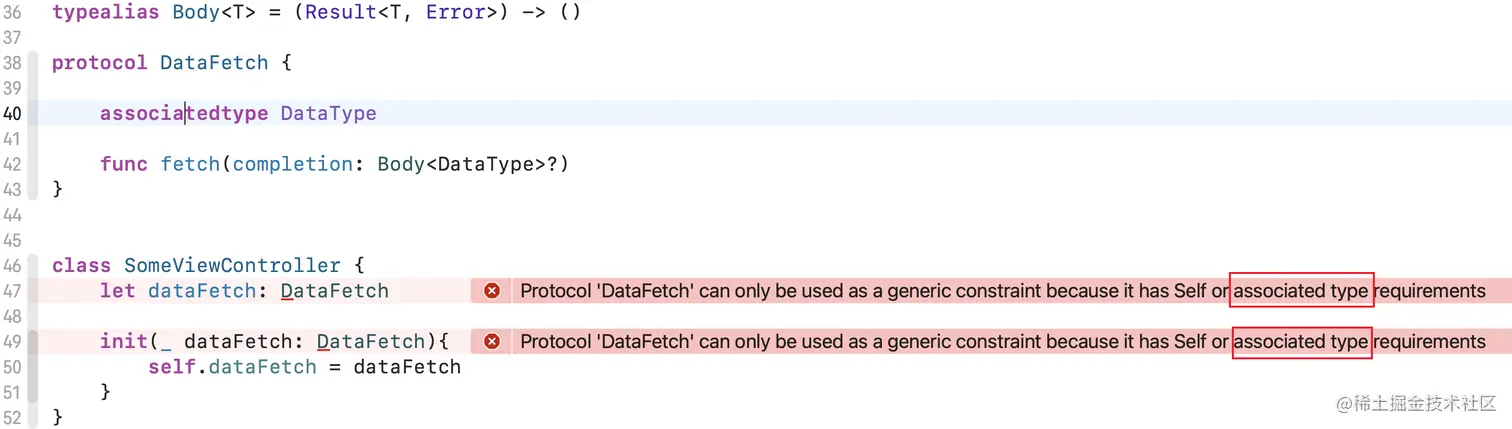Click the SomeViewController class name
This screenshot has height=429, width=1512.
[x=232, y=266]
